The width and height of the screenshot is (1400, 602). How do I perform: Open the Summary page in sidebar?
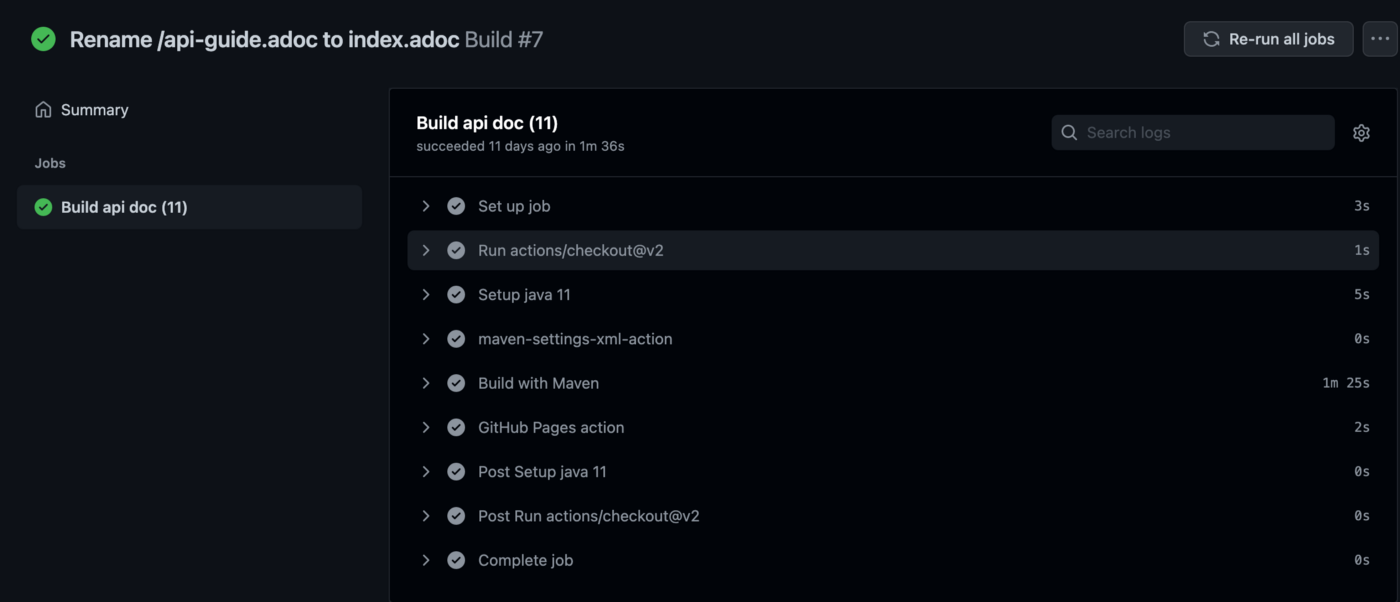94,110
